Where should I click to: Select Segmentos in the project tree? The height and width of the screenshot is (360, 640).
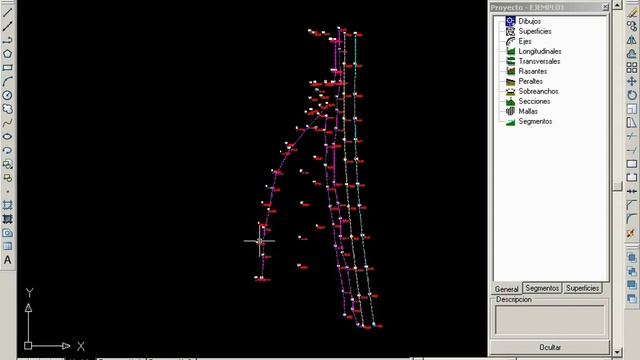pos(535,121)
